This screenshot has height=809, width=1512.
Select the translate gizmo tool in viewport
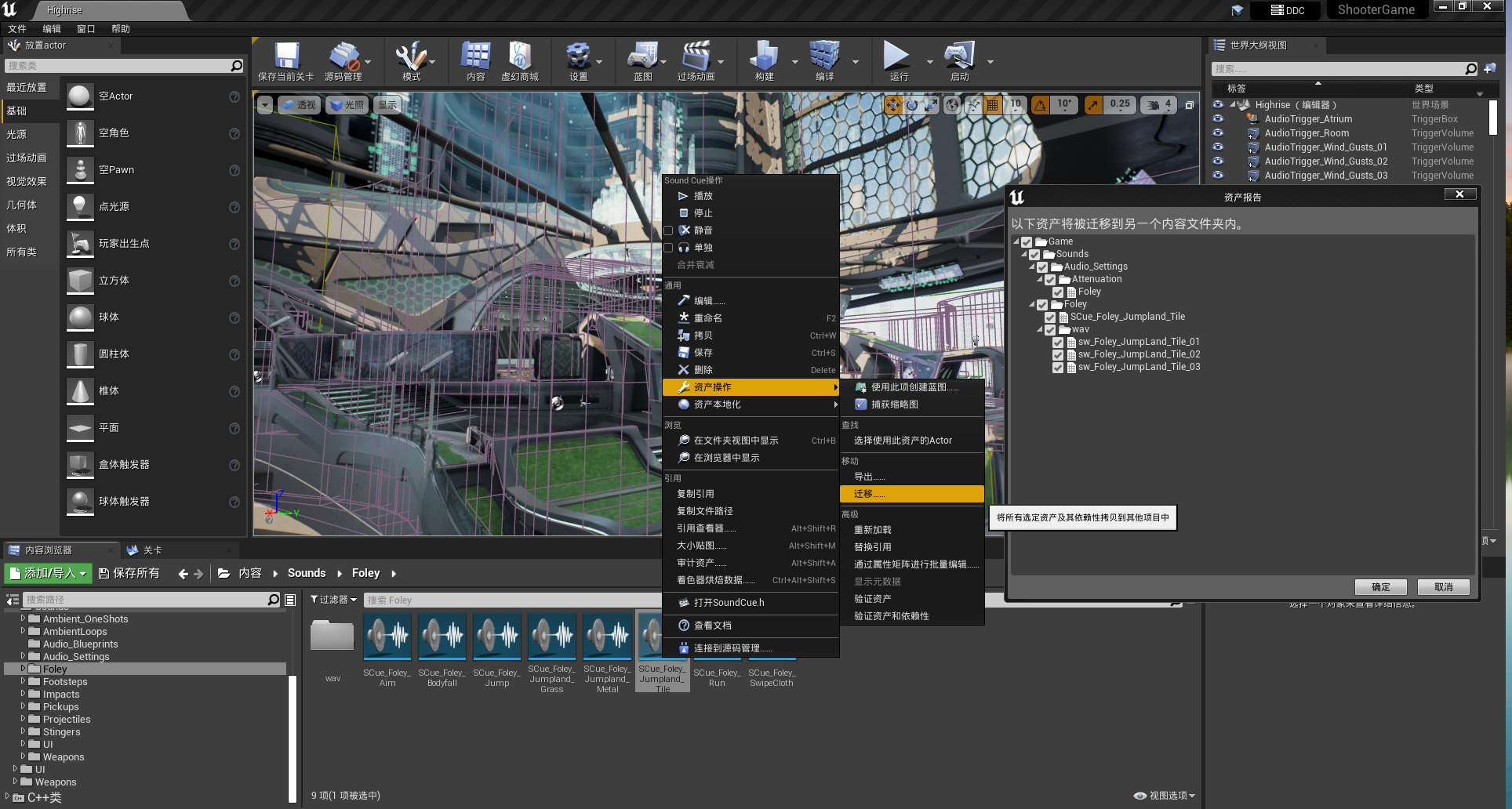click(893, 104)
